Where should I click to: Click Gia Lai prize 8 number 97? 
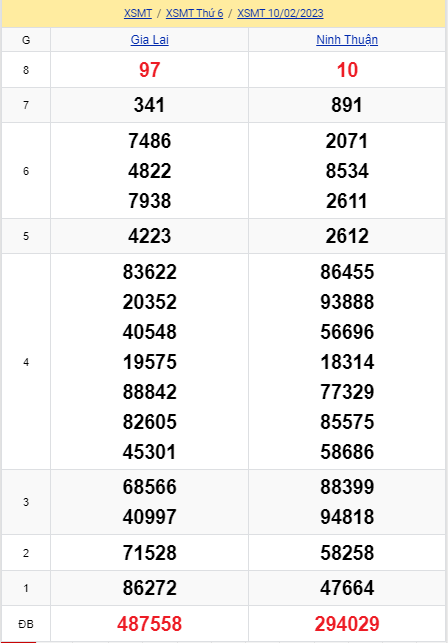(149, 70)
